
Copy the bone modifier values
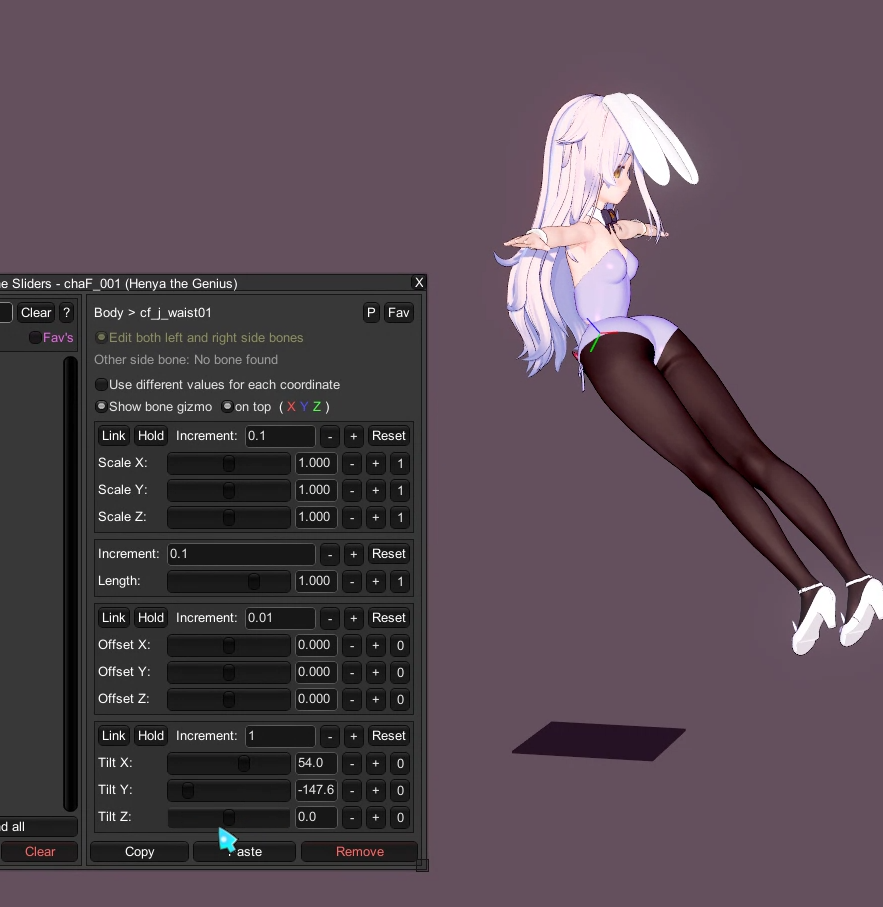139,851
